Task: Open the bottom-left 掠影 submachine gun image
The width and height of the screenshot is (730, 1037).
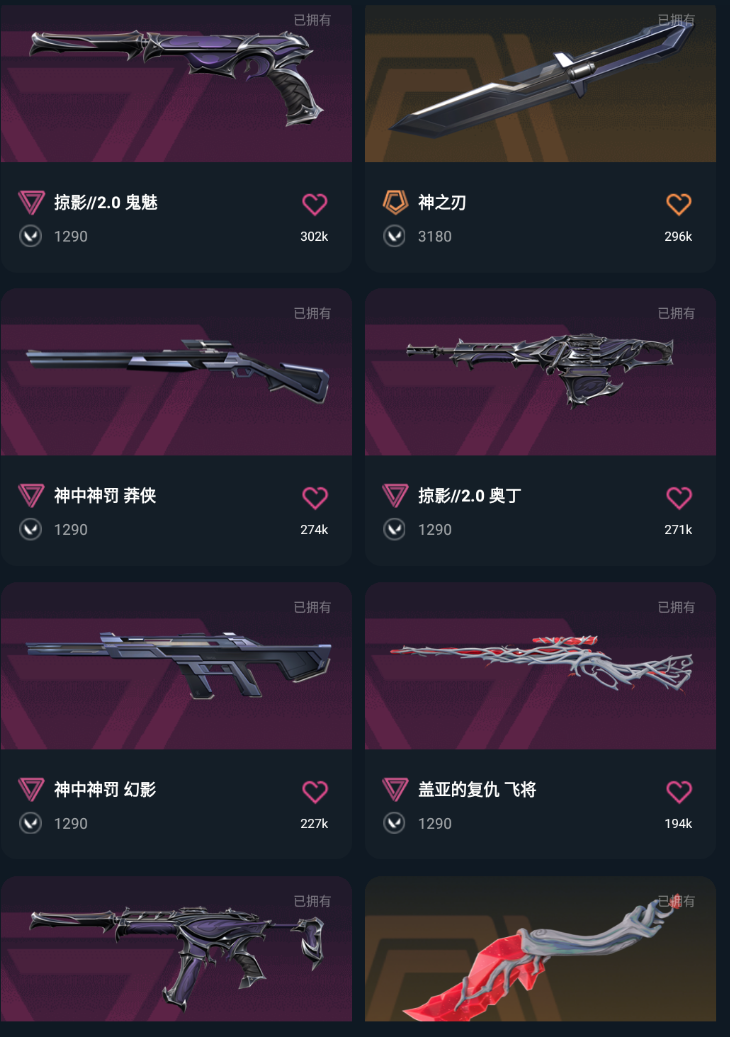Action: tap(177, 949)
